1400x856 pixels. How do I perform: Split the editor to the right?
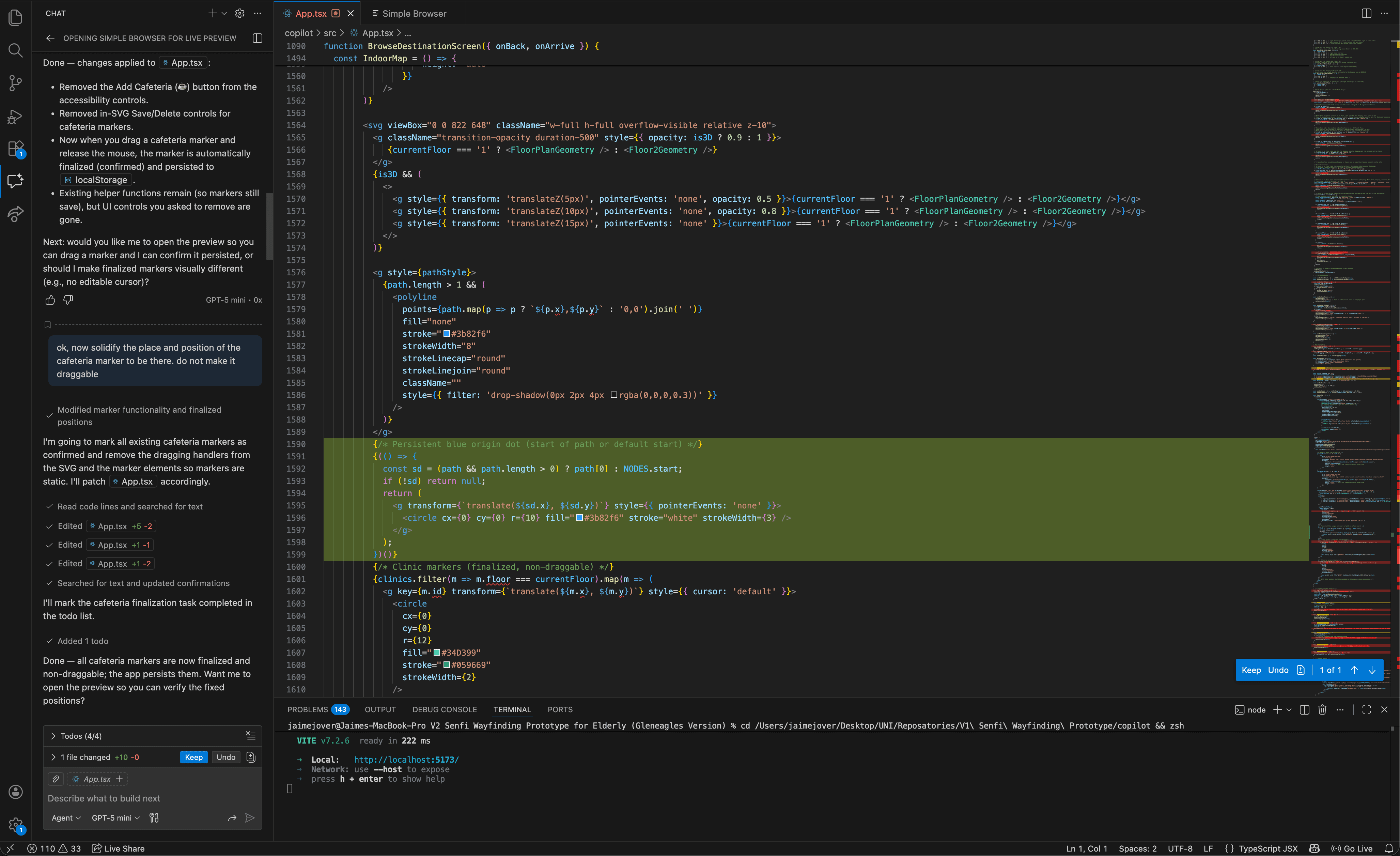click(1366, 13)
